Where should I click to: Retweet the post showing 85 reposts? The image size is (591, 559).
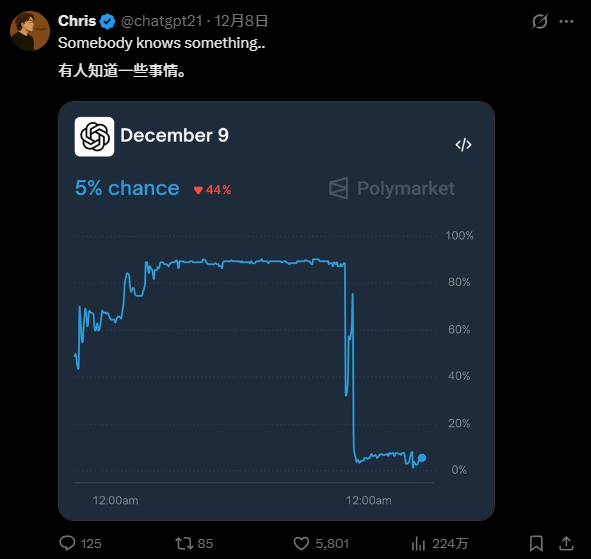click(x=184, y=544)
